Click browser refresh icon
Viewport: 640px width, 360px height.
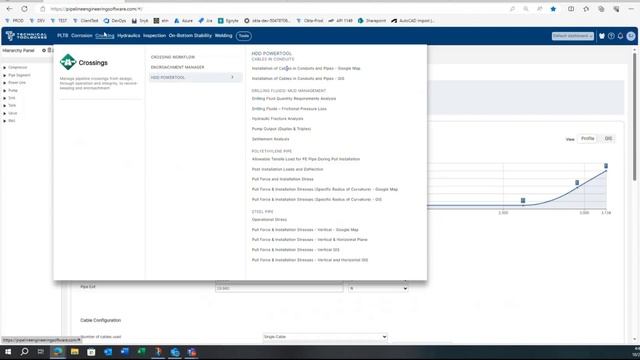pos(24,9)
